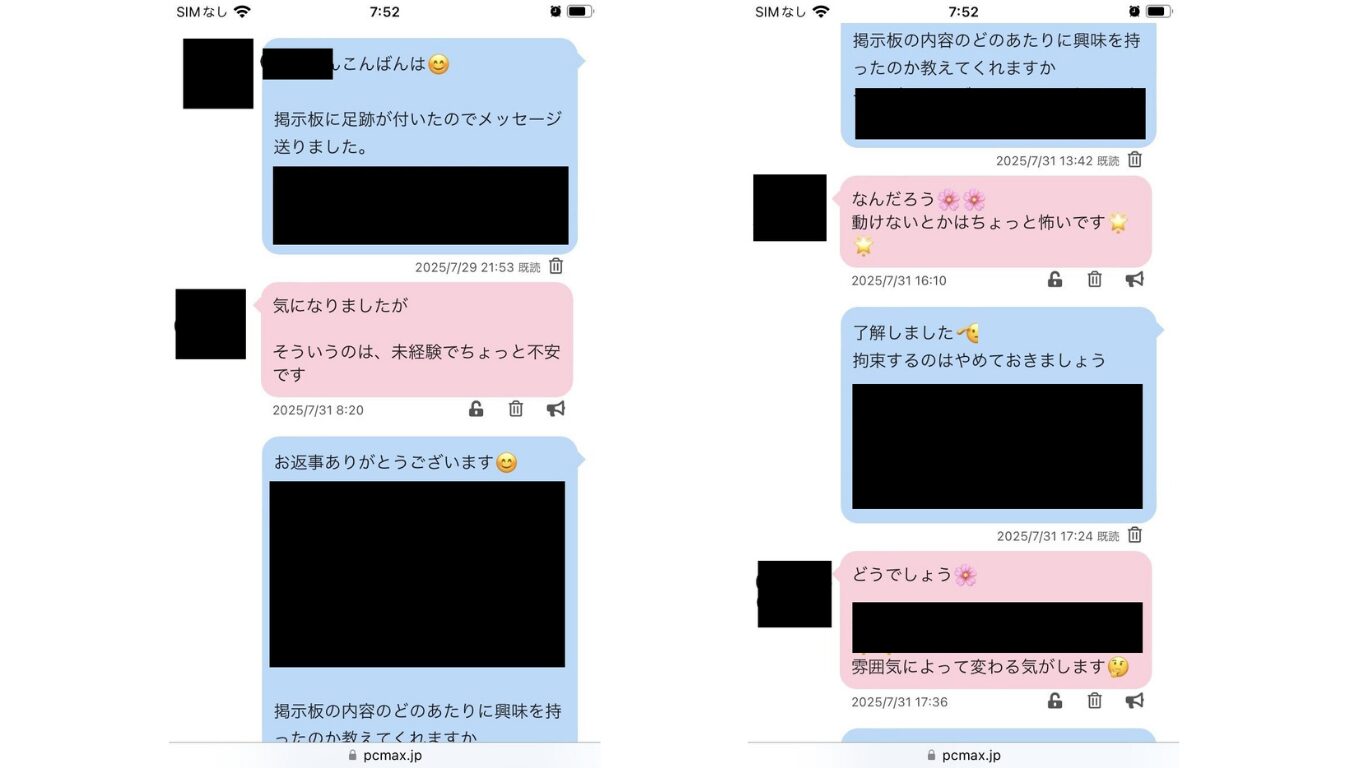Tap the unlock icon beside 2025/7/31 16:10
1366x768 pixels.
pyautogui.click(x=1055, y=280)
